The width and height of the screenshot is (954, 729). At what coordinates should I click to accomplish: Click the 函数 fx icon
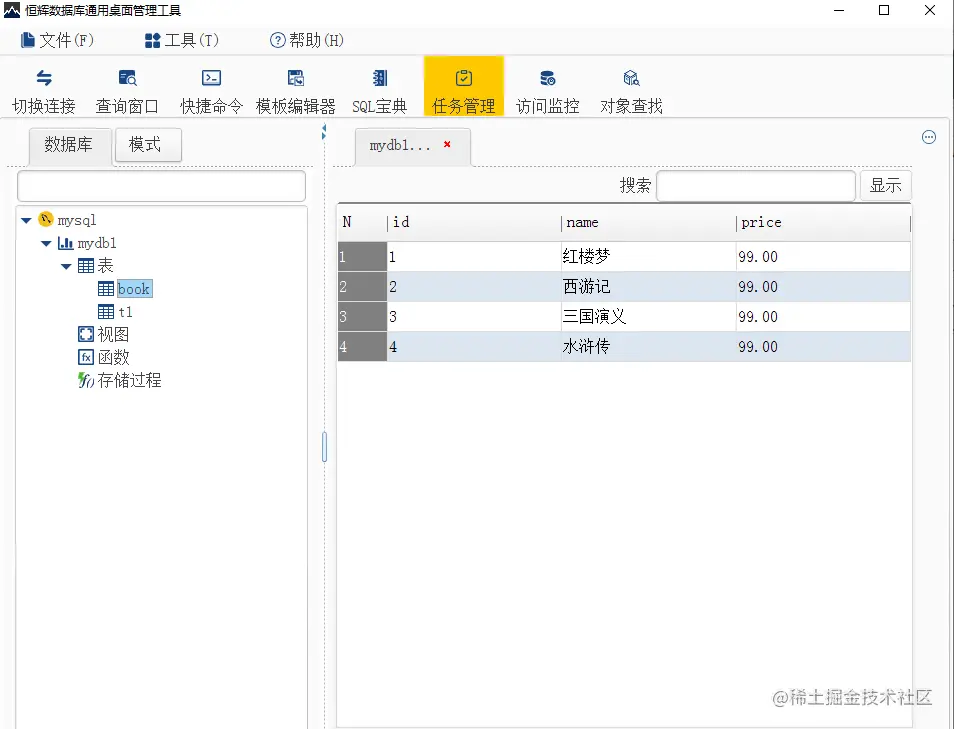coord(86,357)
